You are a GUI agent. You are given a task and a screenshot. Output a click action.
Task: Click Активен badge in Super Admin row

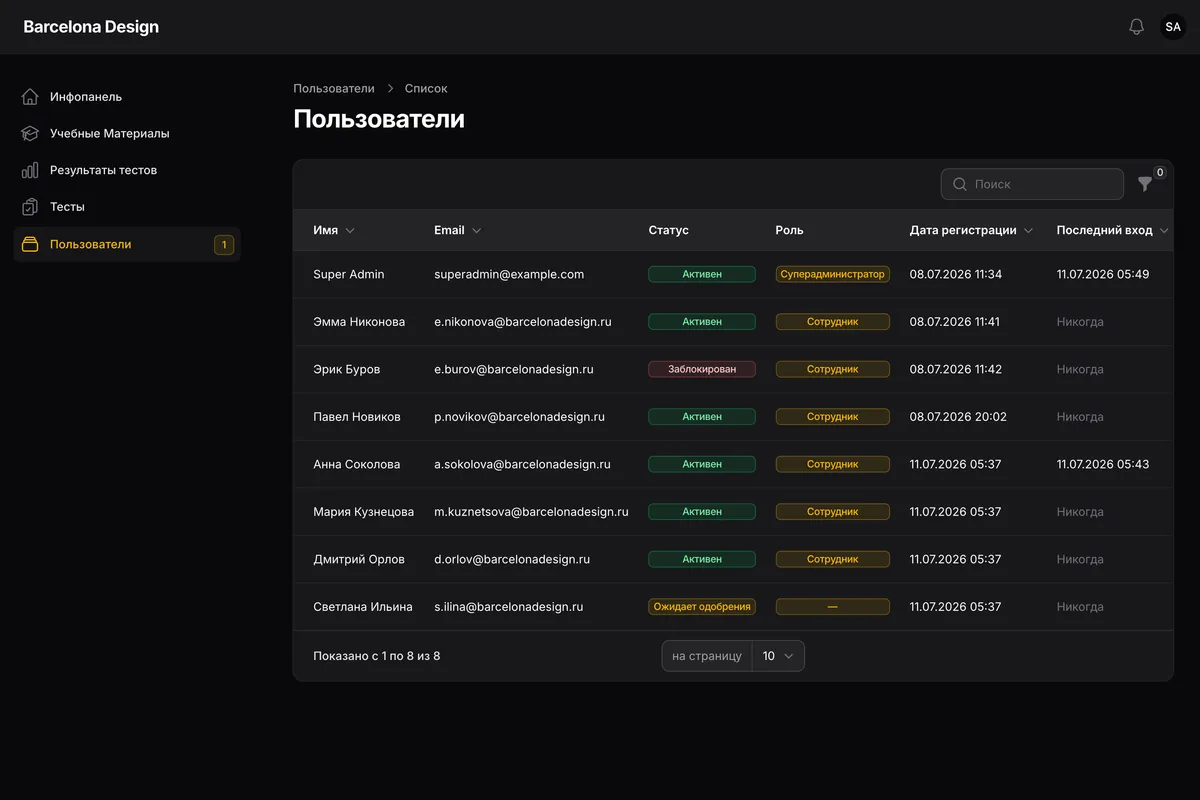click(x=702, y=274)
